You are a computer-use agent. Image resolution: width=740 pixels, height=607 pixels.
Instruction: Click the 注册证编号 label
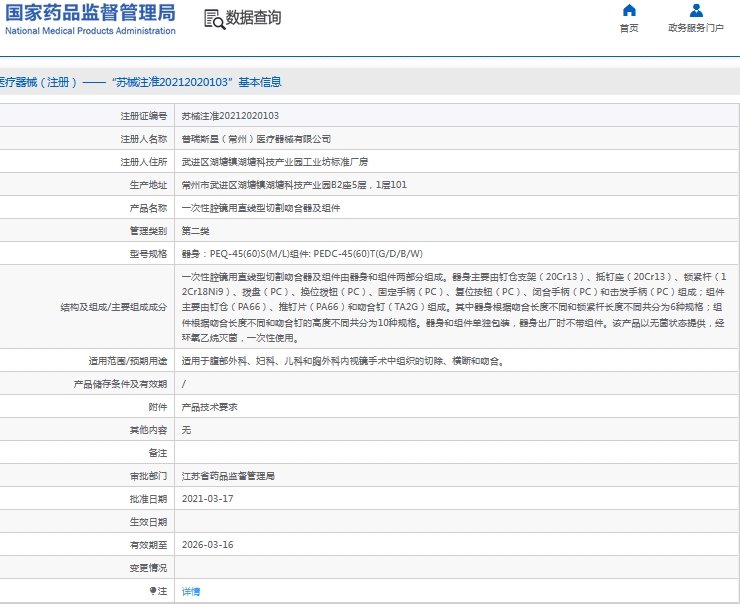[x=144, y=116]
